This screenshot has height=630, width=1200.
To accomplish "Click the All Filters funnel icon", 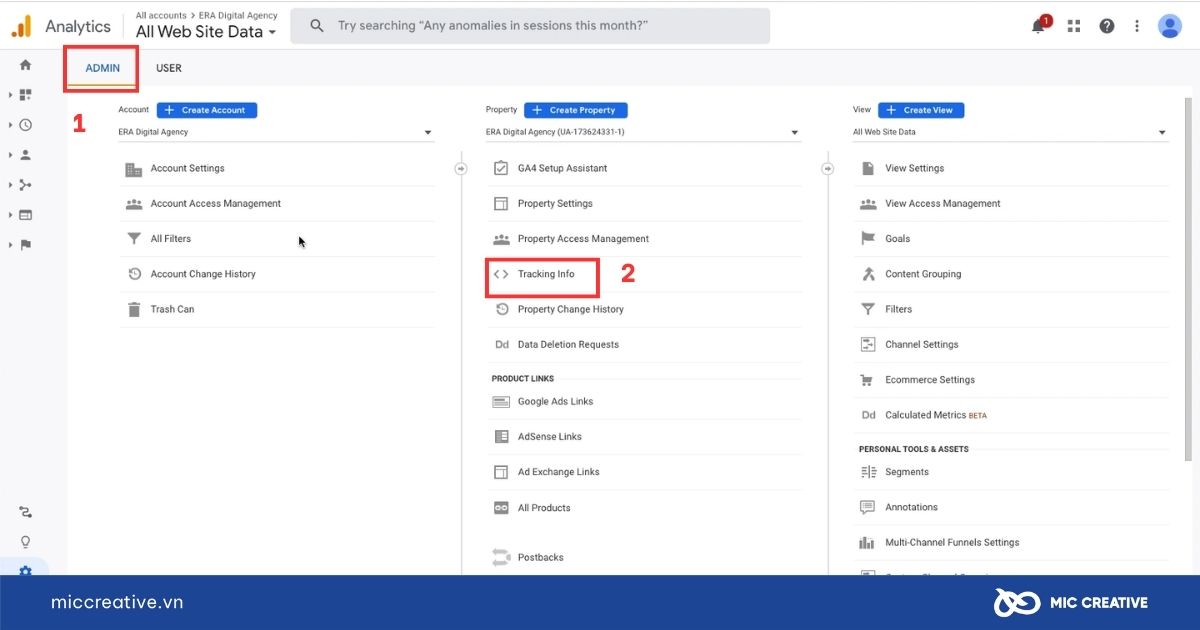I will click(x=133, y=239).
